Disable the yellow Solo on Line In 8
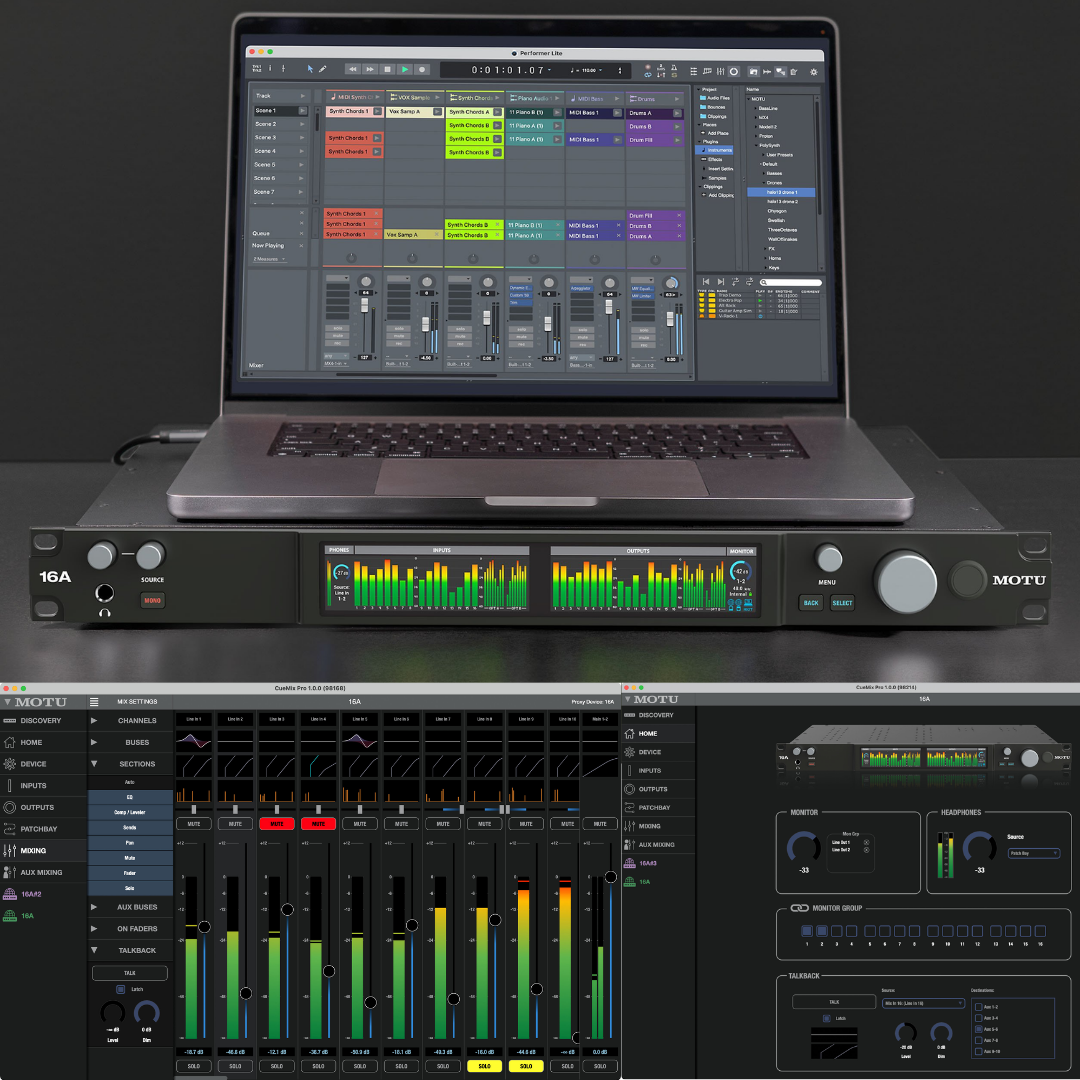Screen dimensions: 1080x1080 (x=484, y=1066)
